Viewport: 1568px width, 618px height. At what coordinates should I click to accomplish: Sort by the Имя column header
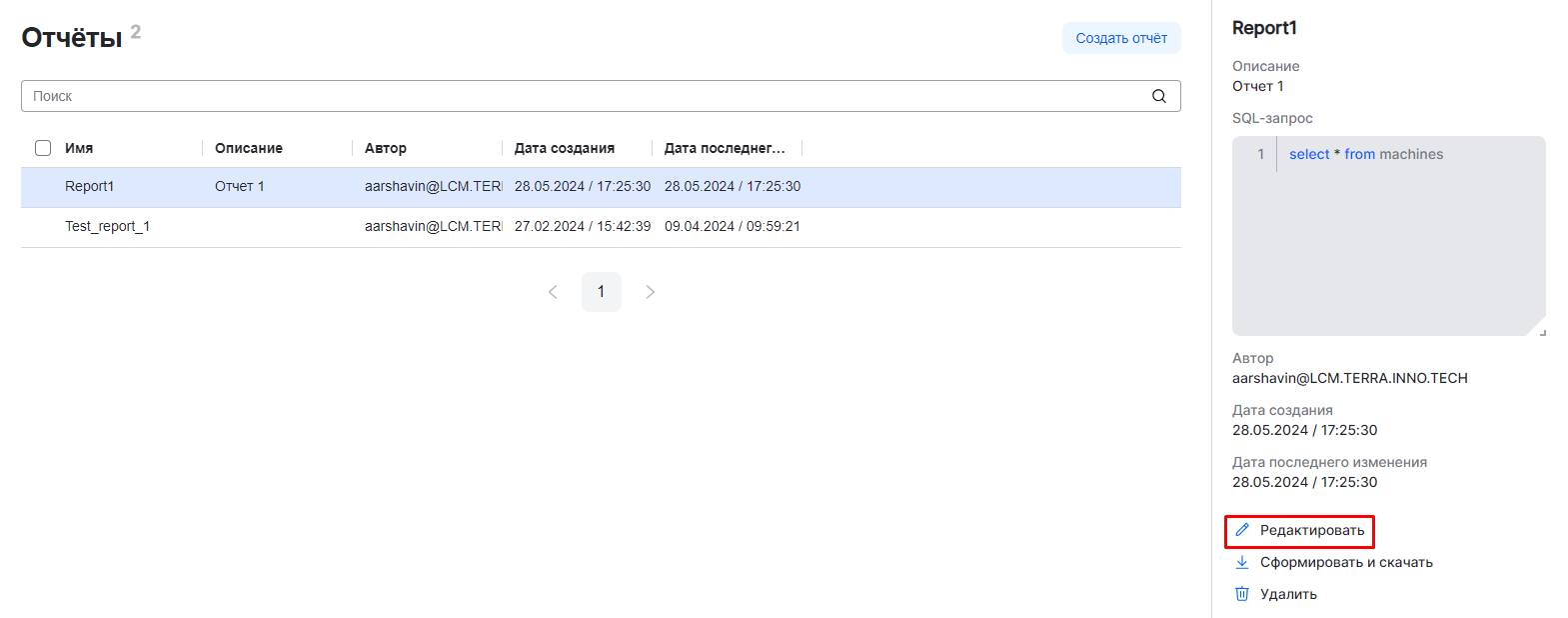coord(79,148)
